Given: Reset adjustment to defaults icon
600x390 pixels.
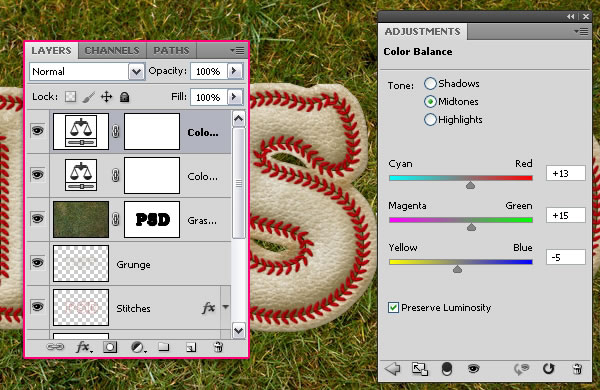Looking at the screenshot, I should (x=548, y=369).
